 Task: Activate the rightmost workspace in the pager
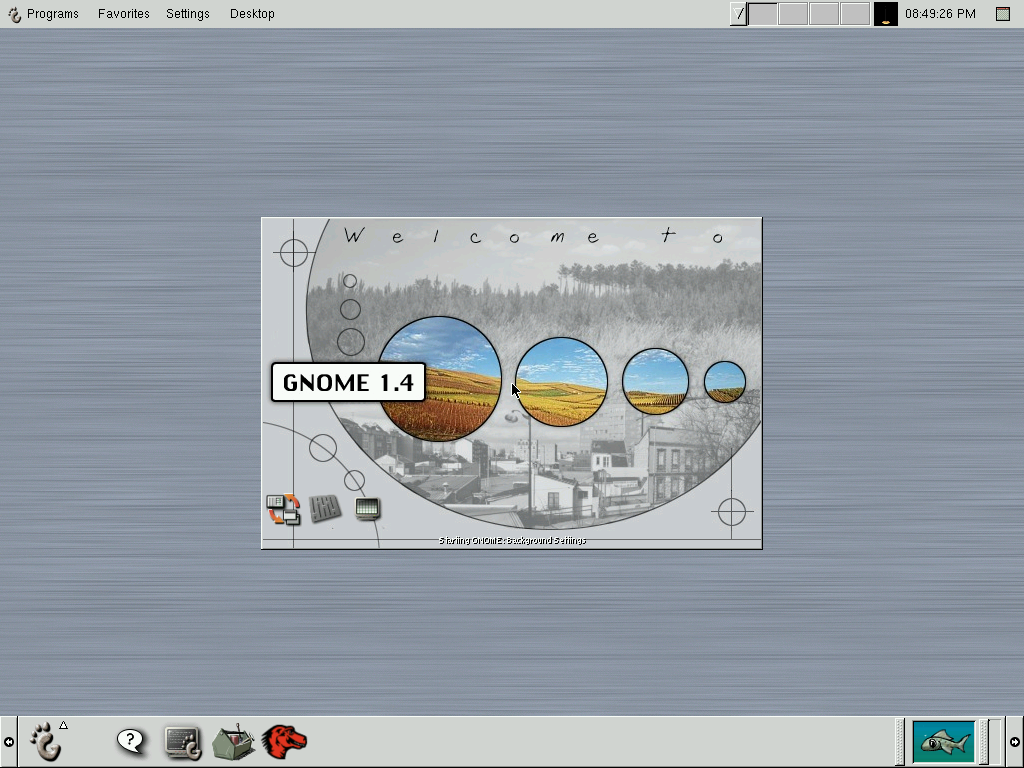[855, 13]
